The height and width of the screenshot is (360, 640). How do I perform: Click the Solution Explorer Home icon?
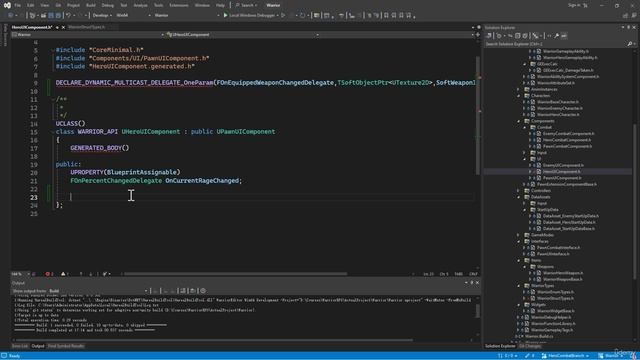pos(489,36)
